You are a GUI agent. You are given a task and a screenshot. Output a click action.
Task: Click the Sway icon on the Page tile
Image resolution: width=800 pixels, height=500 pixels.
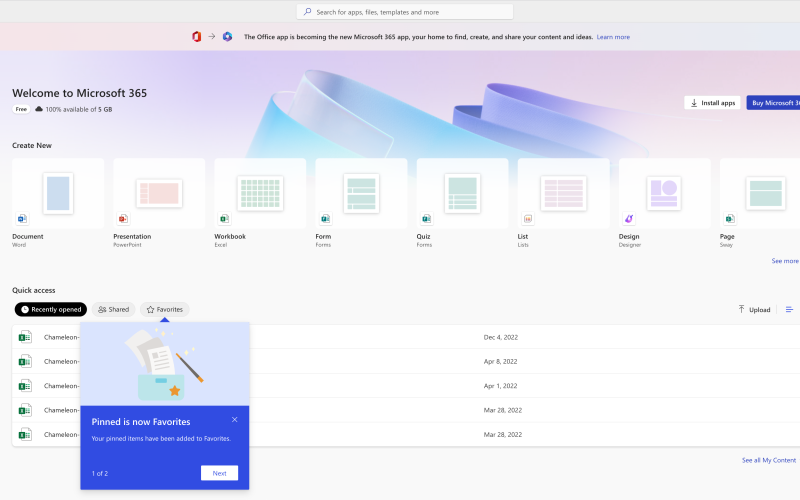tap(730, 218)
